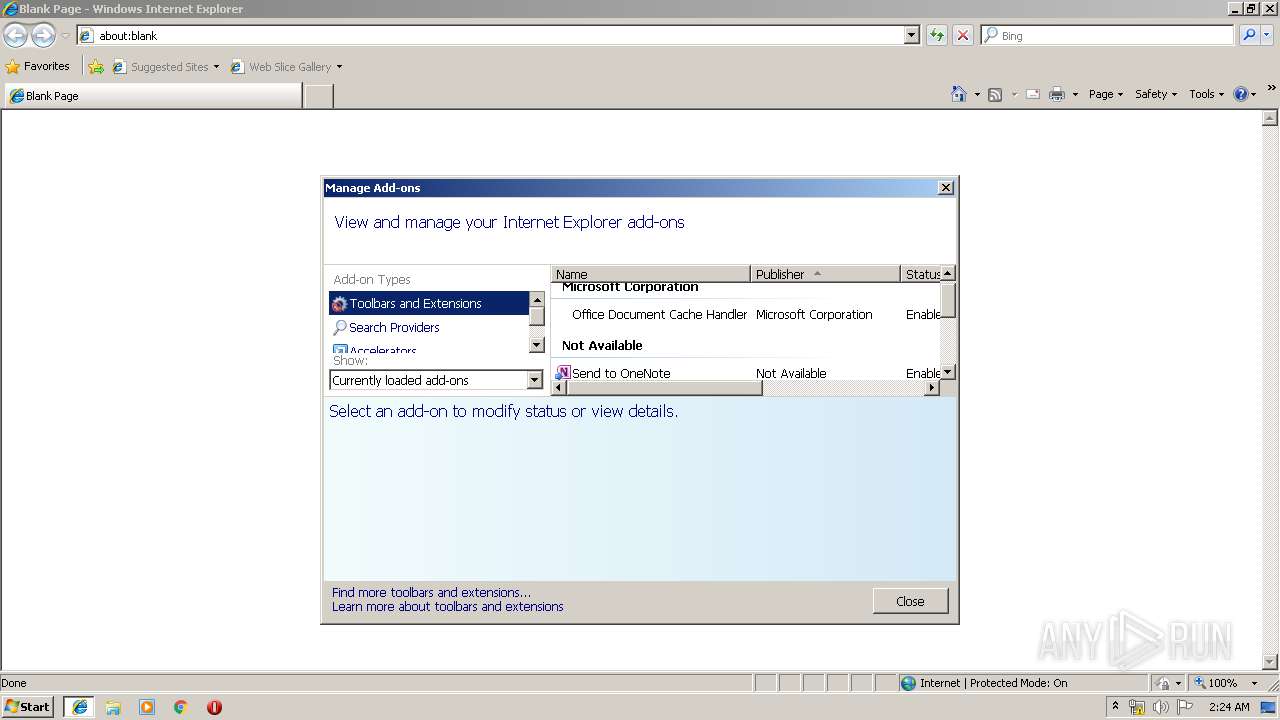
Task: Click the Add to Favorites Bar star icon
Action: pos(96,67)
